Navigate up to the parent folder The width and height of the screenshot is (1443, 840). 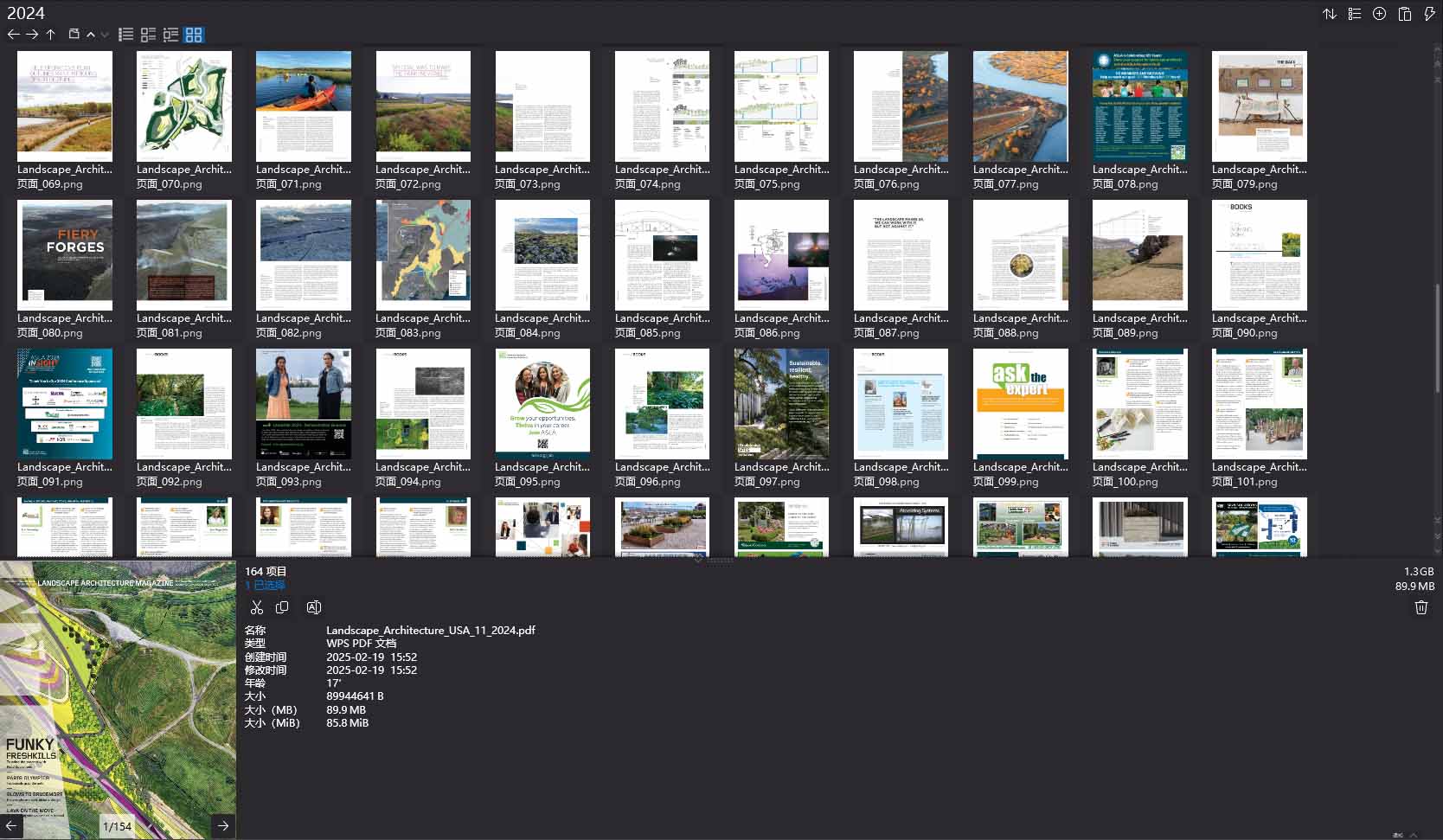click(x=51, y=35)
